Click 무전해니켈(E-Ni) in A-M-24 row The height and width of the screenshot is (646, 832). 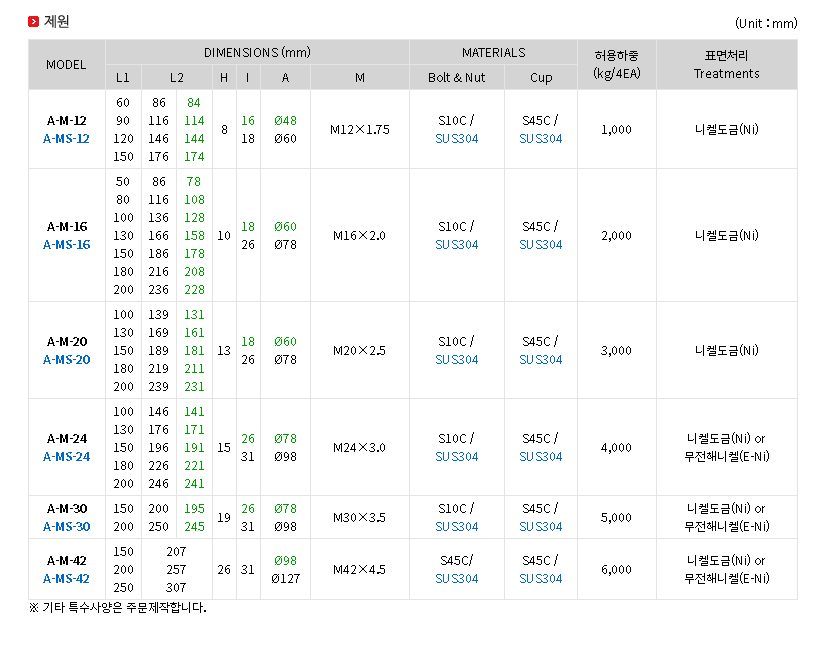click(726, 456)
